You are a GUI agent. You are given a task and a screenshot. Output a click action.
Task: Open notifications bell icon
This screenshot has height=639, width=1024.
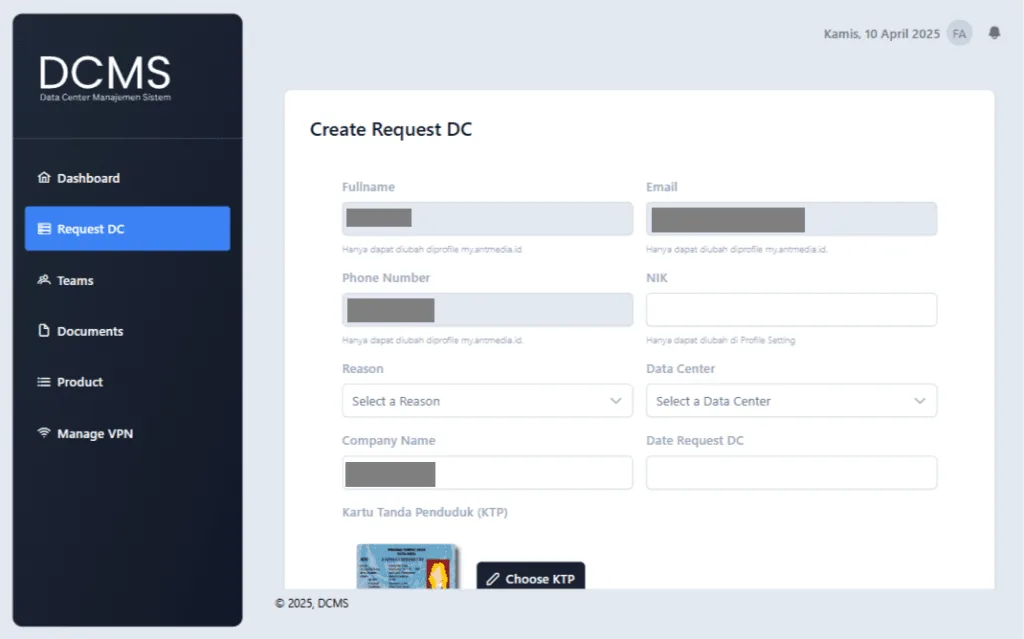point(994,33)
